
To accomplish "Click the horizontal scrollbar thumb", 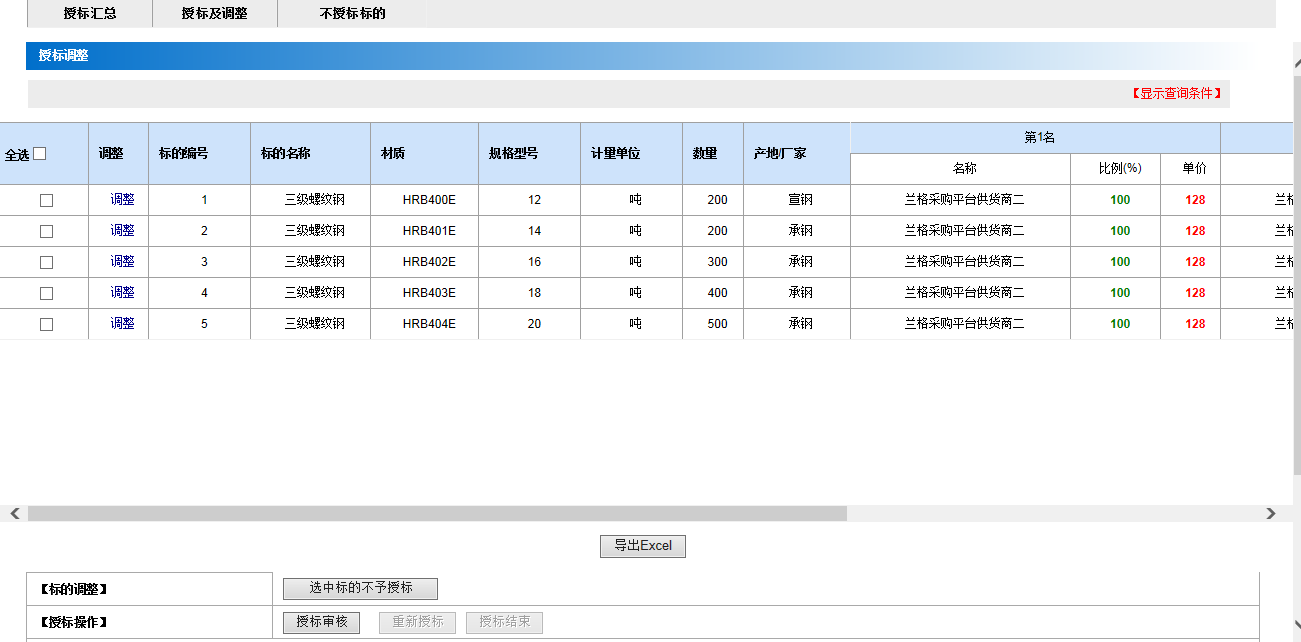I will click(437, 514).
